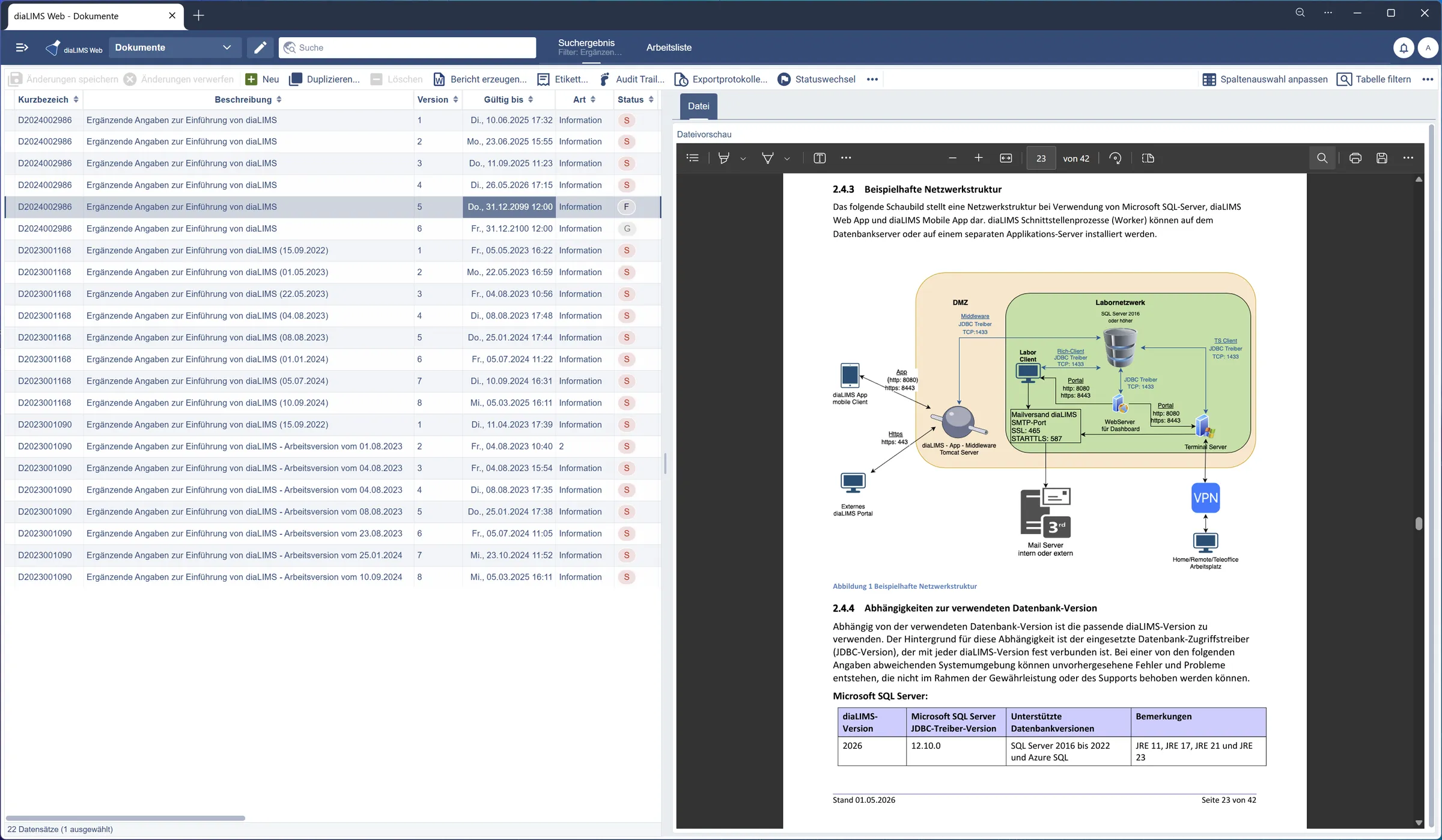The width and height of the screenshot is (1442, 840).
Task: Toggle PDF page view layout
Action: (x=1148, y=158)
